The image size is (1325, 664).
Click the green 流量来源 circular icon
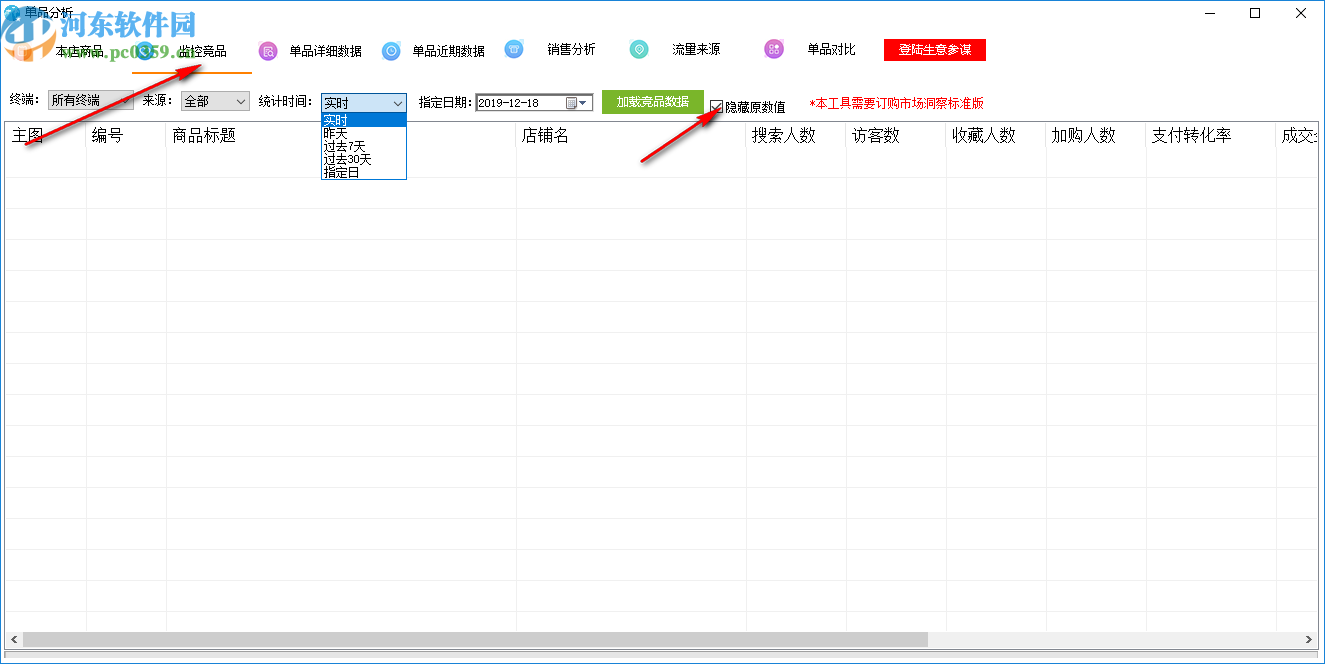[638, 48]
